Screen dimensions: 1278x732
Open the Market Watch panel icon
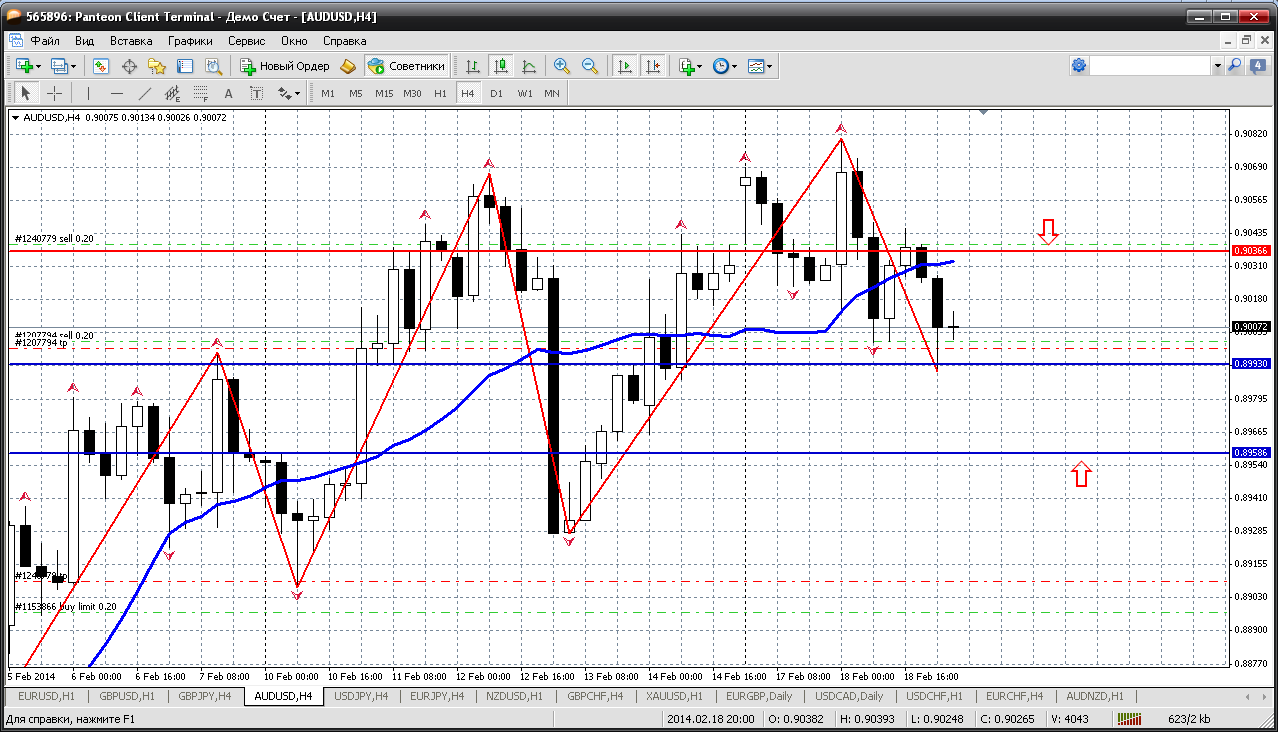pyautogui.click(x=101, y=66)
